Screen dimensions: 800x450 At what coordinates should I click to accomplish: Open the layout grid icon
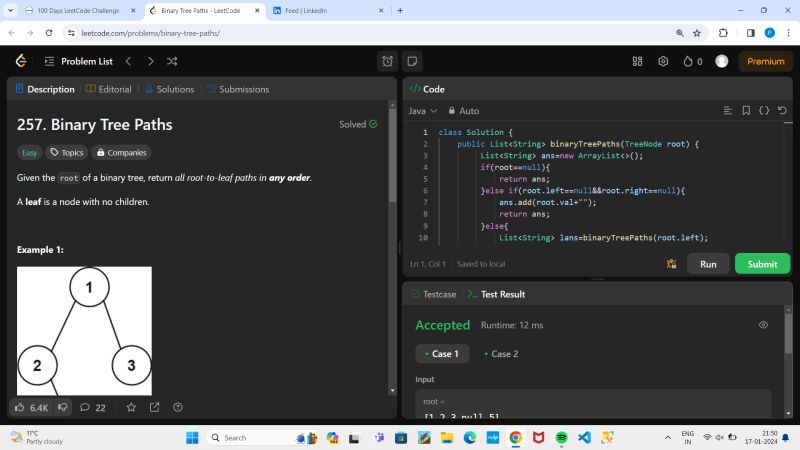click(x=638, y=61)
